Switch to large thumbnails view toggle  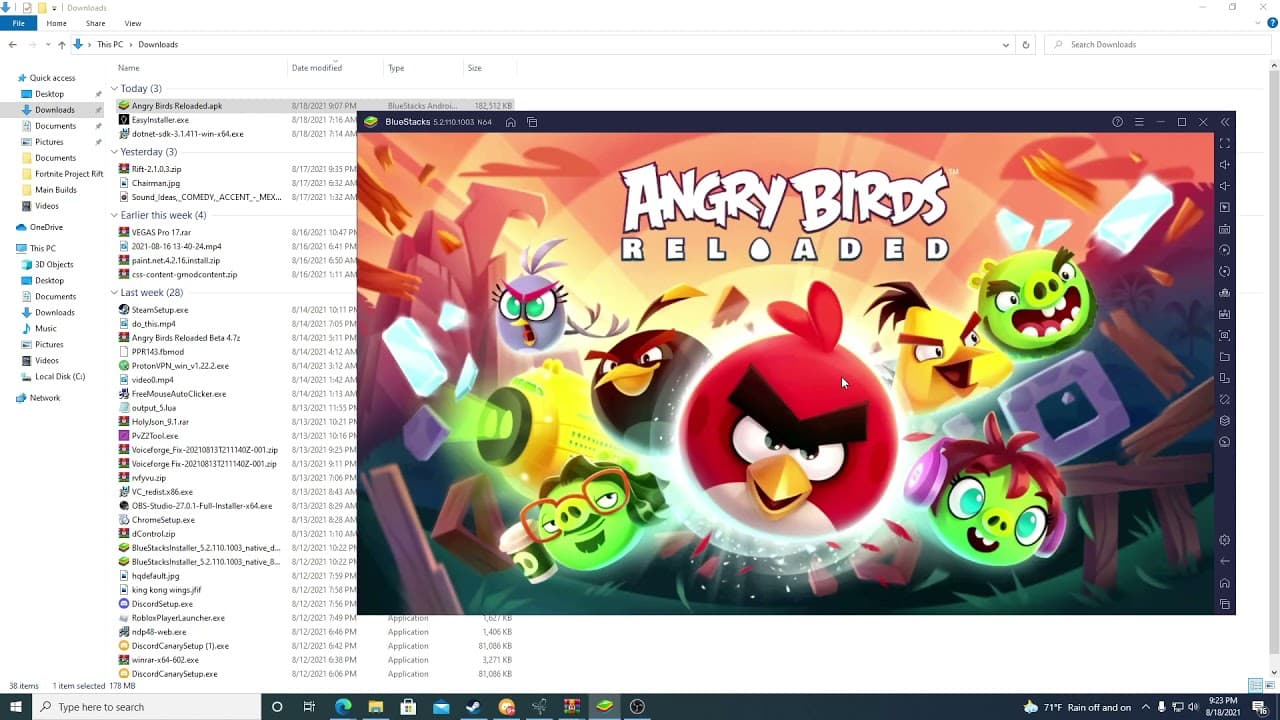[1269, 685]
